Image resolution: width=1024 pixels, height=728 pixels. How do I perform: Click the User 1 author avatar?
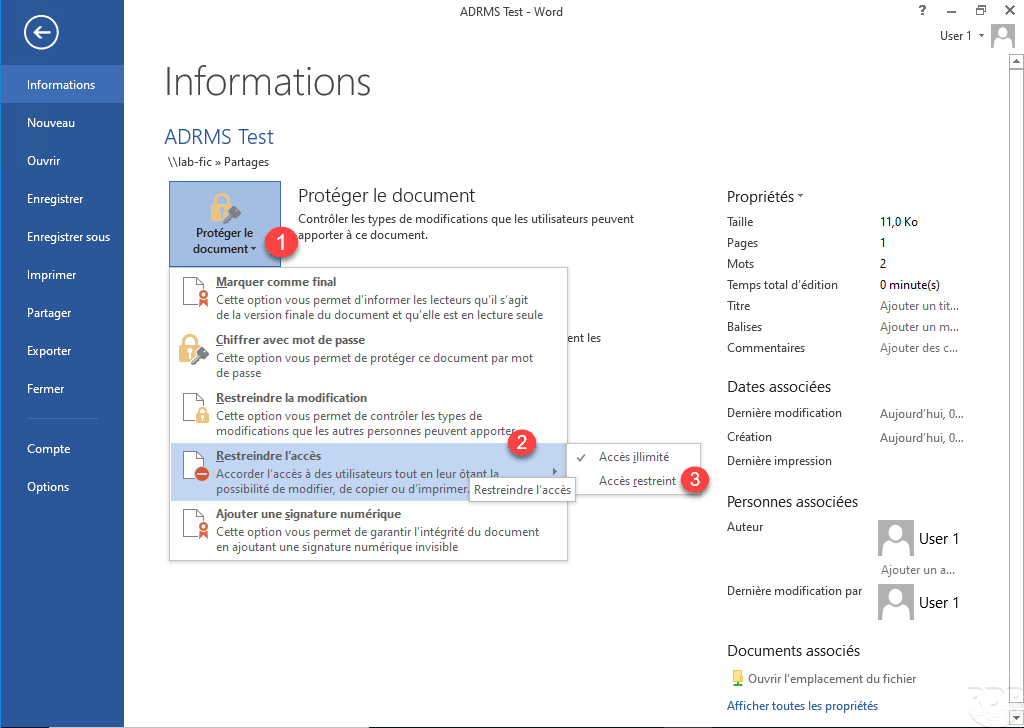(895, 538)
